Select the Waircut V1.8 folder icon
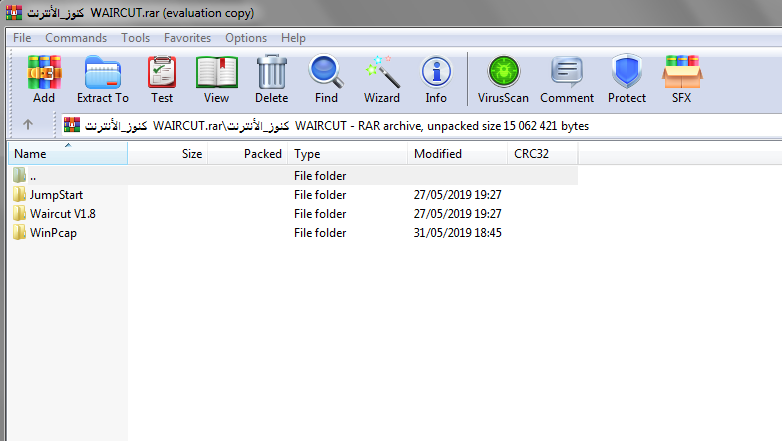Image resolution: width=782 pixels, height=441 pixels. (19, 214)
